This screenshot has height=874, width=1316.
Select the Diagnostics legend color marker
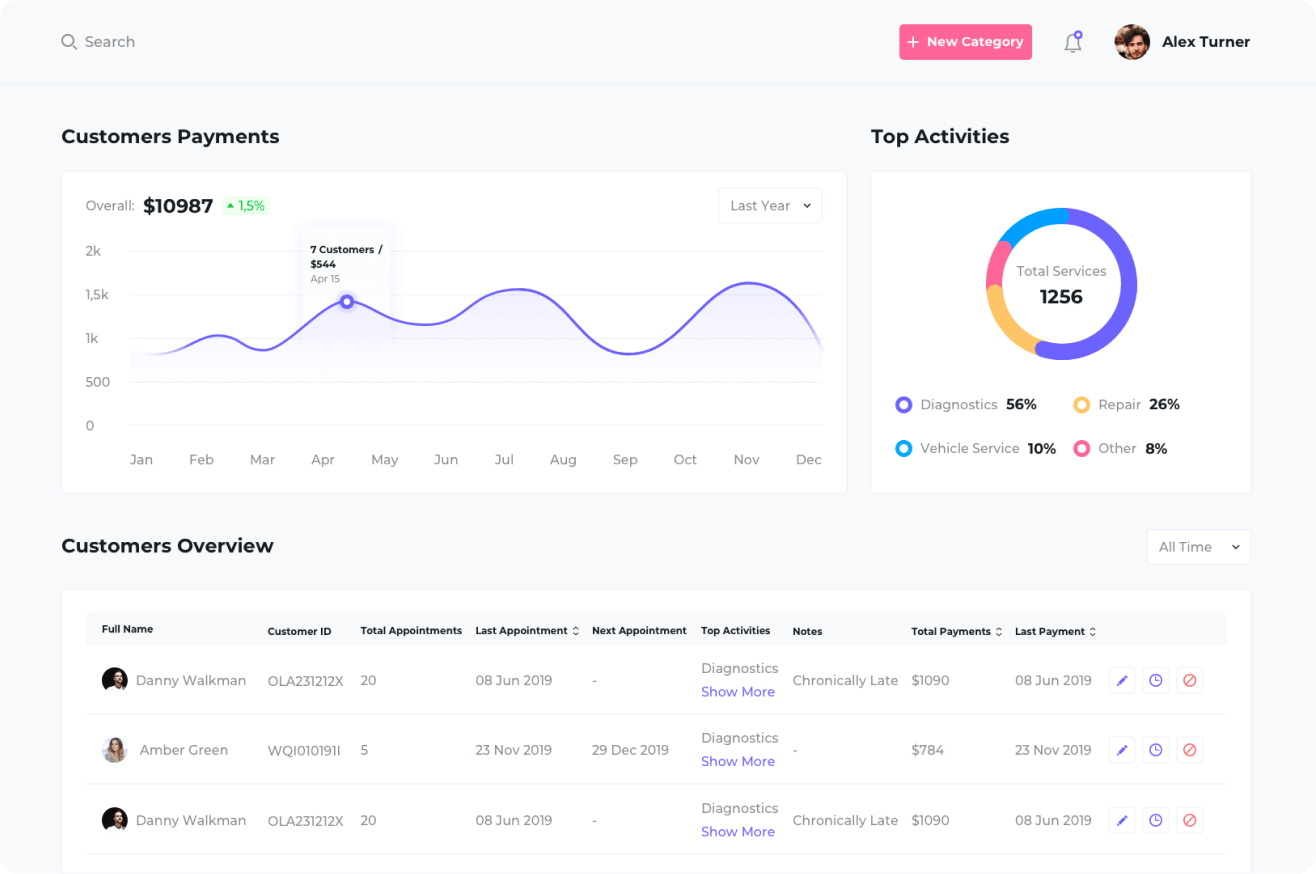pos(904,405)
